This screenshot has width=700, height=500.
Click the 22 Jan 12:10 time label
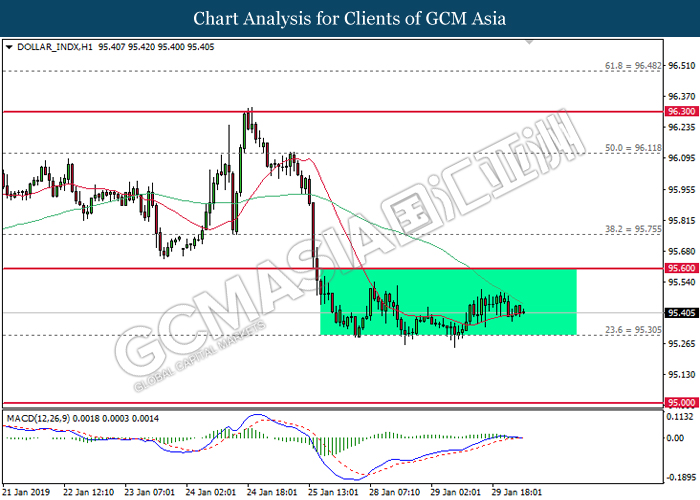tap(88, 492)
